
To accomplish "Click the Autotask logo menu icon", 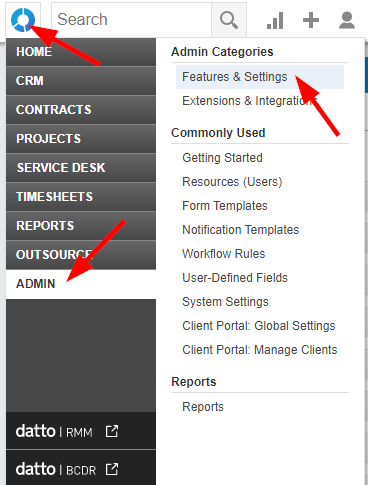I will click(23, 20).
